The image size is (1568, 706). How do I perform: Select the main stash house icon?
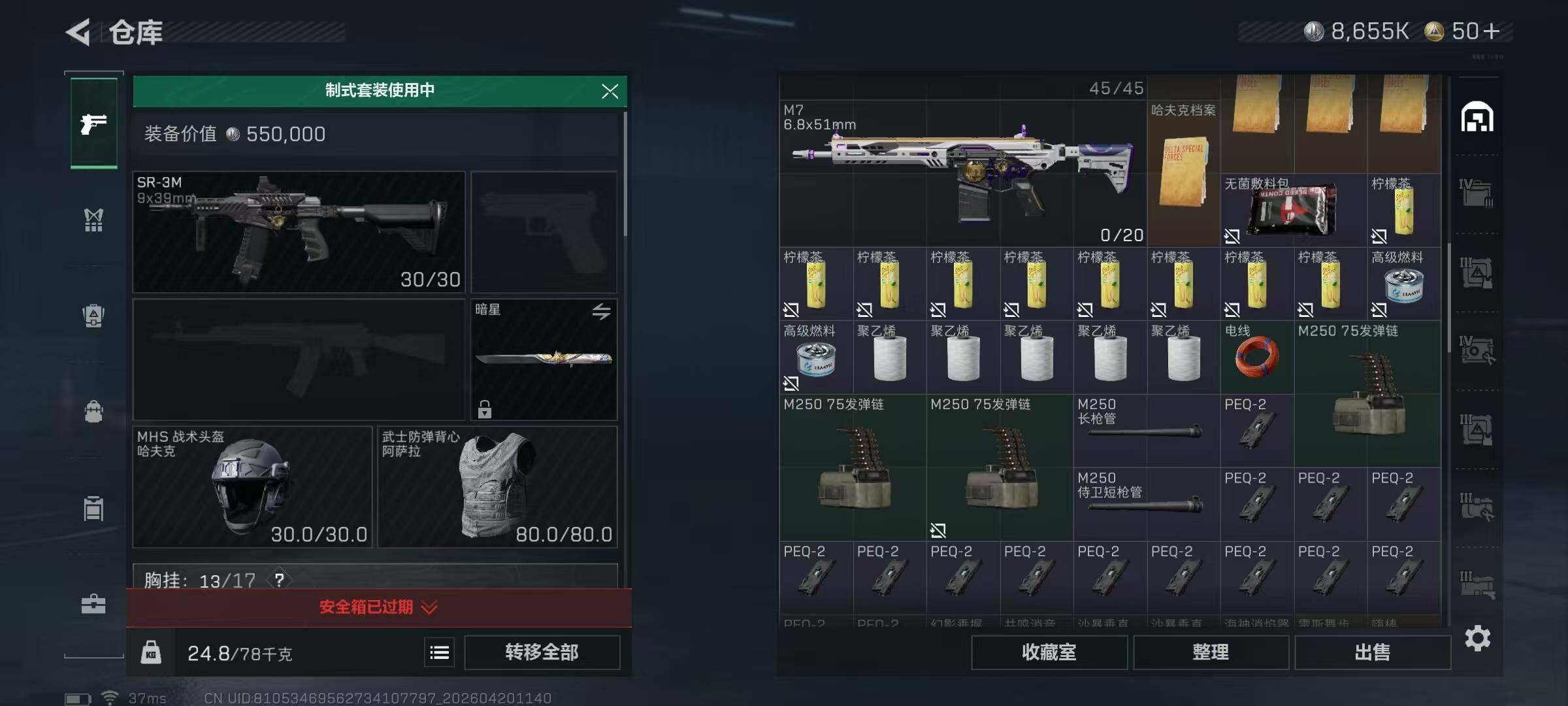1477,117
